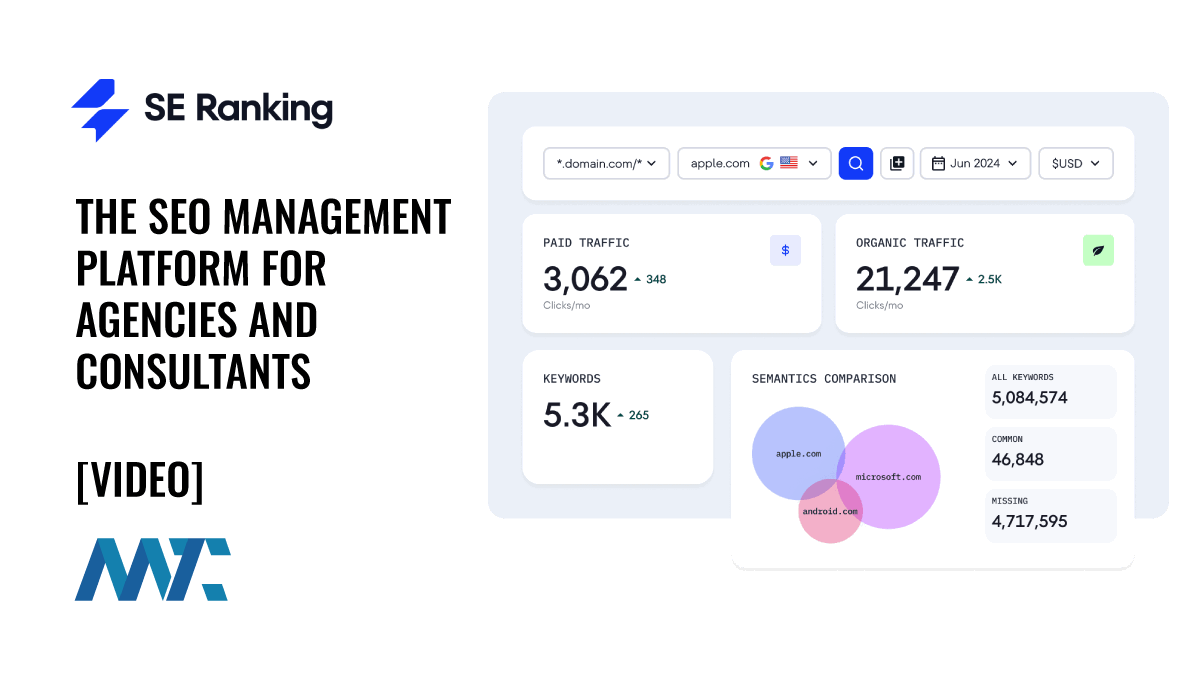Image resolution: width=1200 pixels, height=675 pixels.
Task: Click the Common 46,848 box
Action: click(x=1051, y=453)
